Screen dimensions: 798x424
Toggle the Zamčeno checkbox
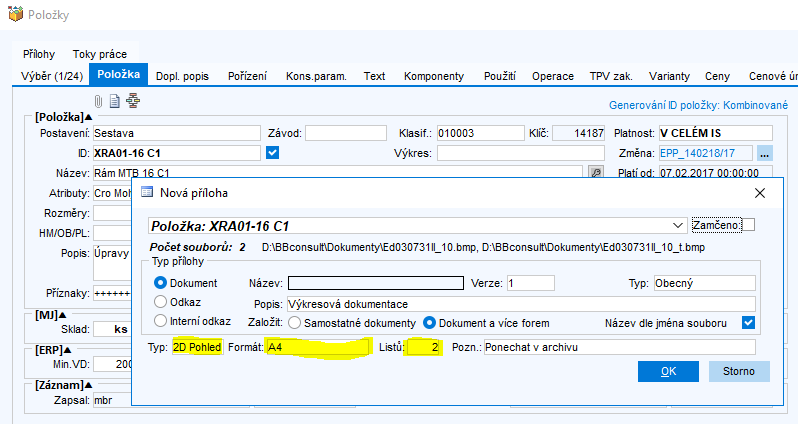748,224
